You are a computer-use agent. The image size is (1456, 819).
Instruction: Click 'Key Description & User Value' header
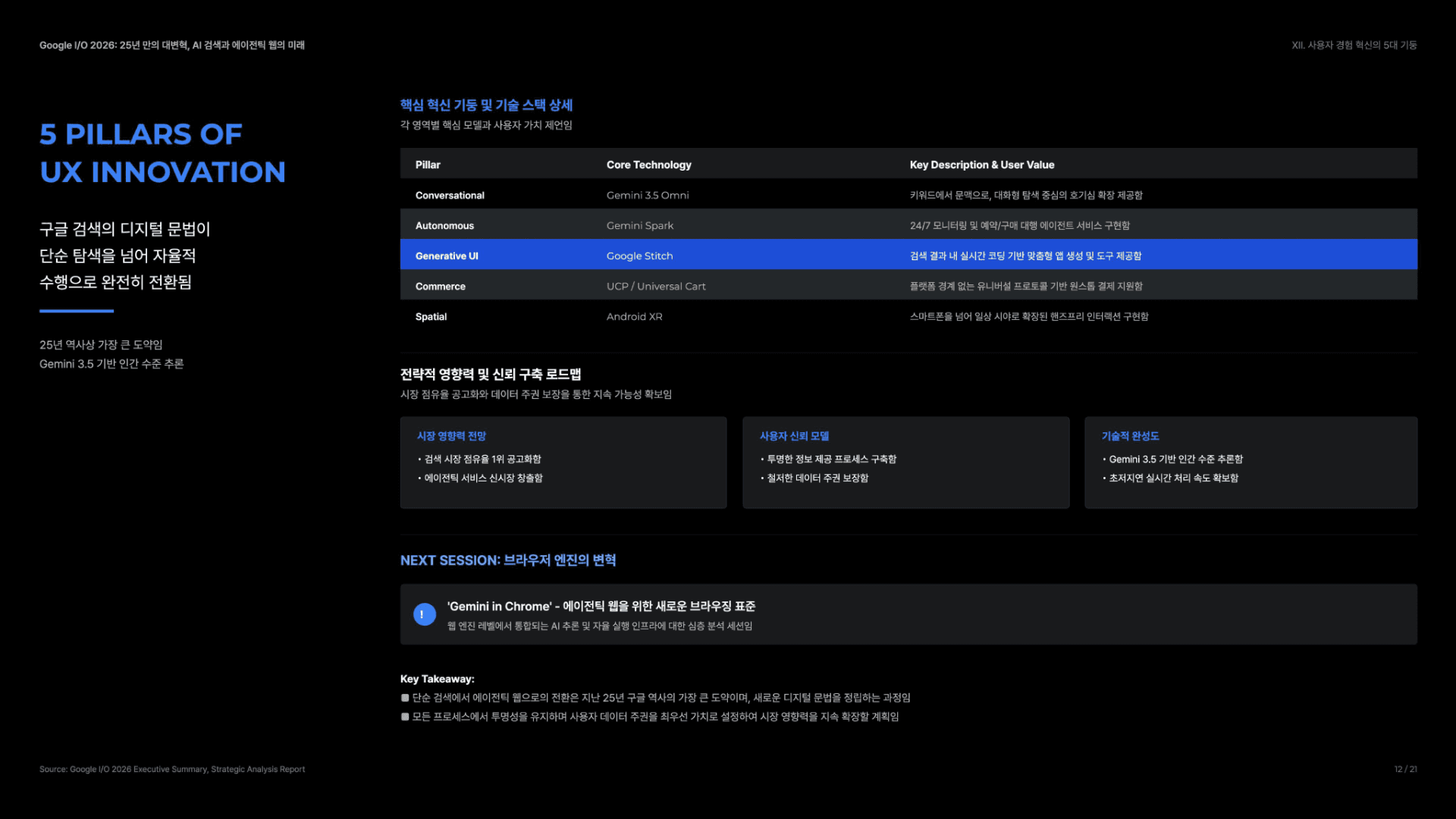click(x=982, y=165)
